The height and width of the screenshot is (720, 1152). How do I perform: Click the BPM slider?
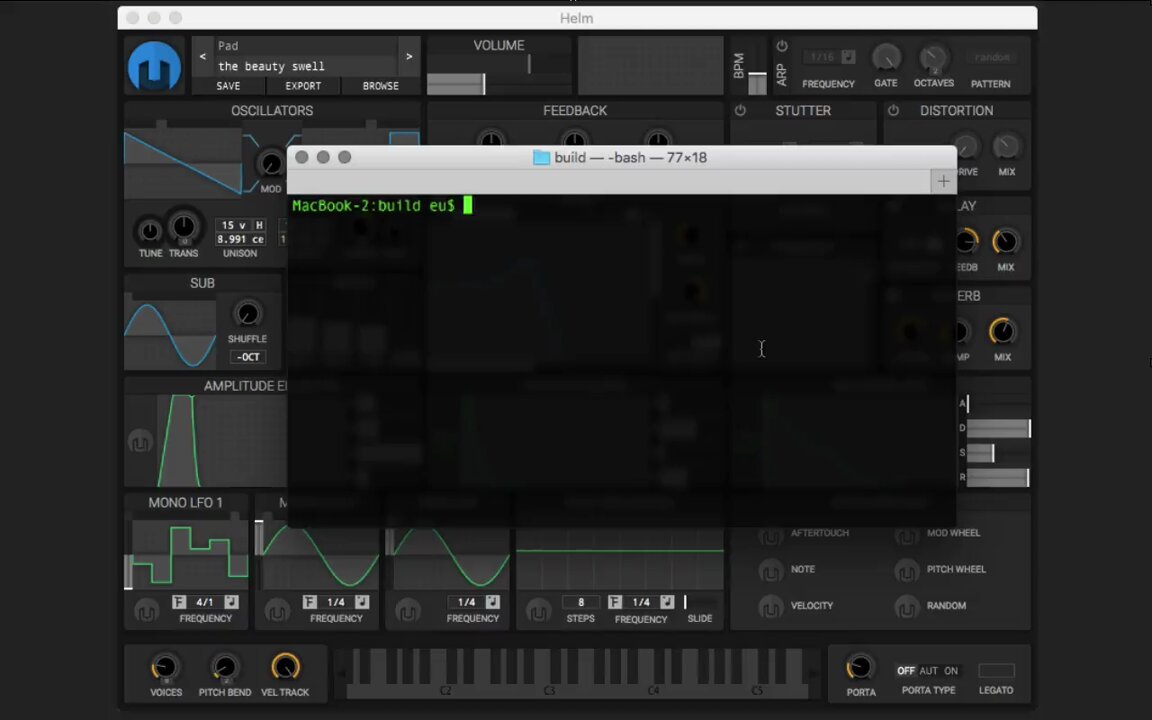pos(757,83)
